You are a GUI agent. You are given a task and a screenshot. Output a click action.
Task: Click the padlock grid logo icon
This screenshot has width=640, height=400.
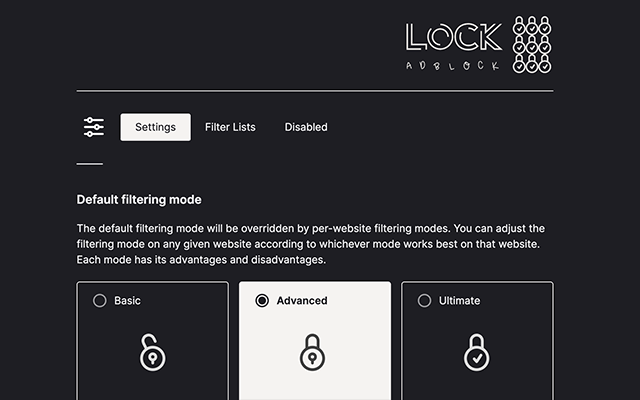[531, 45]
